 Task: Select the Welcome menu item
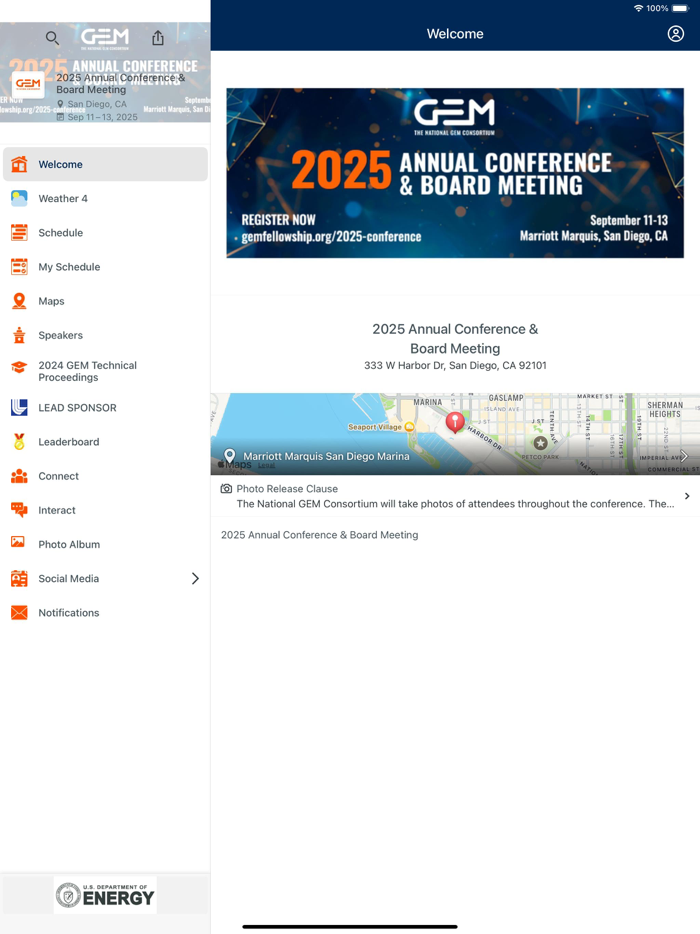tap(105, 164)
